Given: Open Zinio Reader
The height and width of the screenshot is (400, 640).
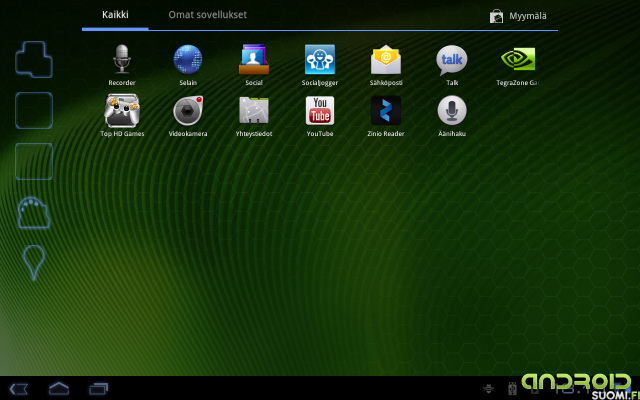Looking at the screenshot, I should [386, 116].
